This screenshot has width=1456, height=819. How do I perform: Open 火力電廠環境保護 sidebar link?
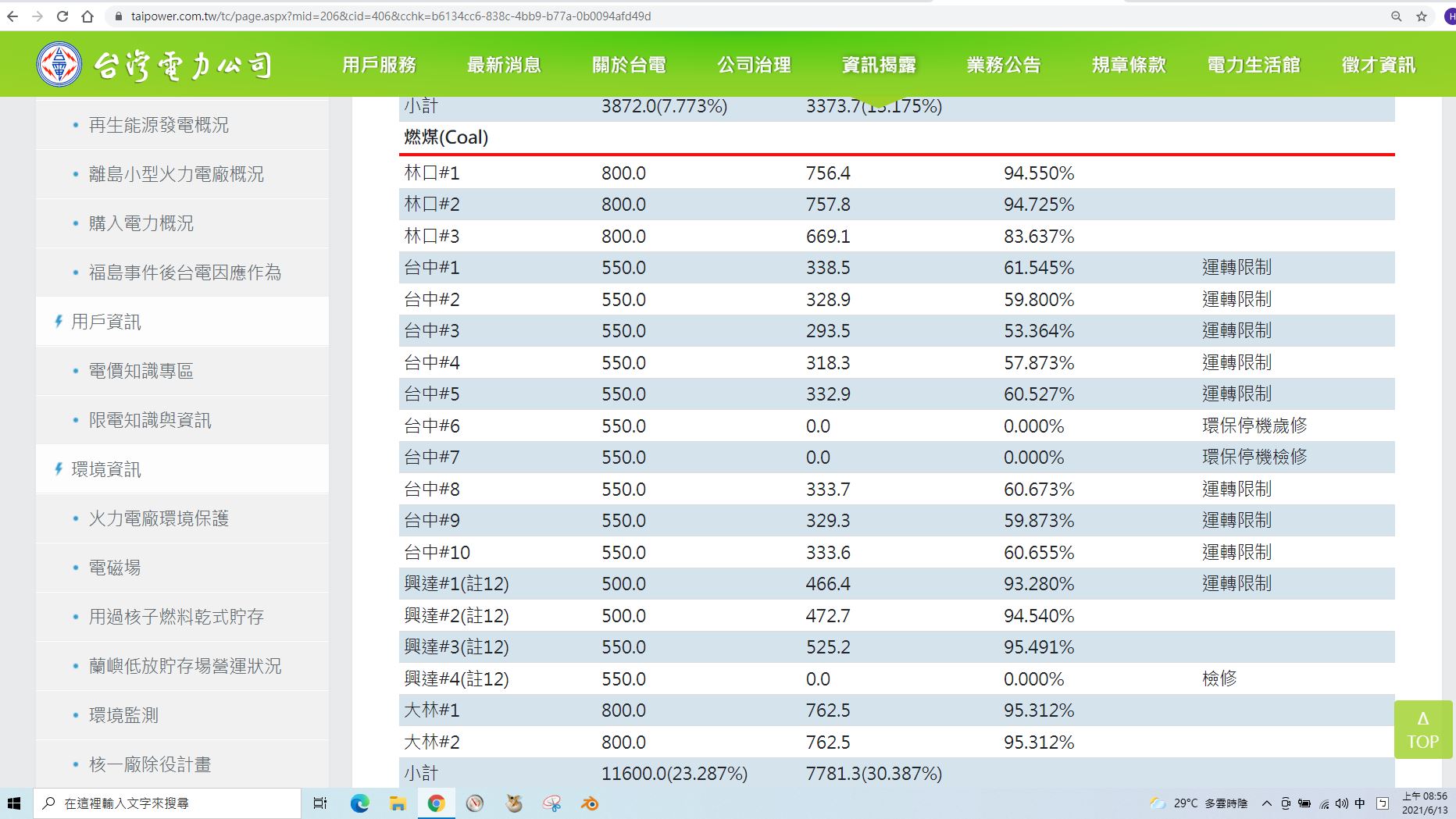[x=159, y=518]
